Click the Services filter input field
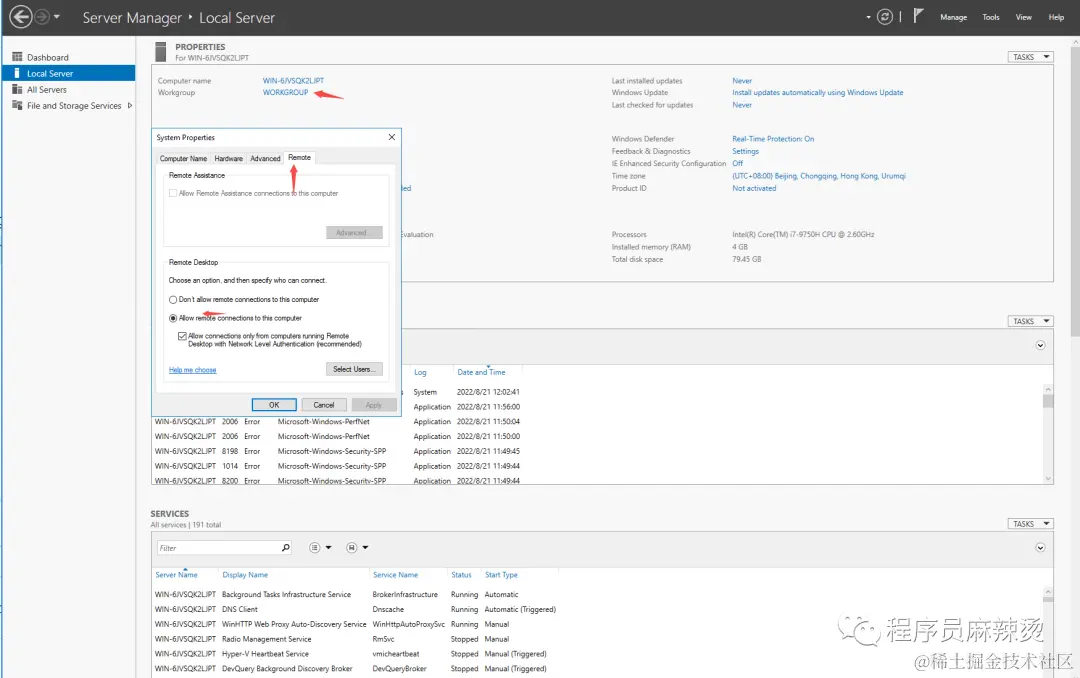 (x=218, y=548)
